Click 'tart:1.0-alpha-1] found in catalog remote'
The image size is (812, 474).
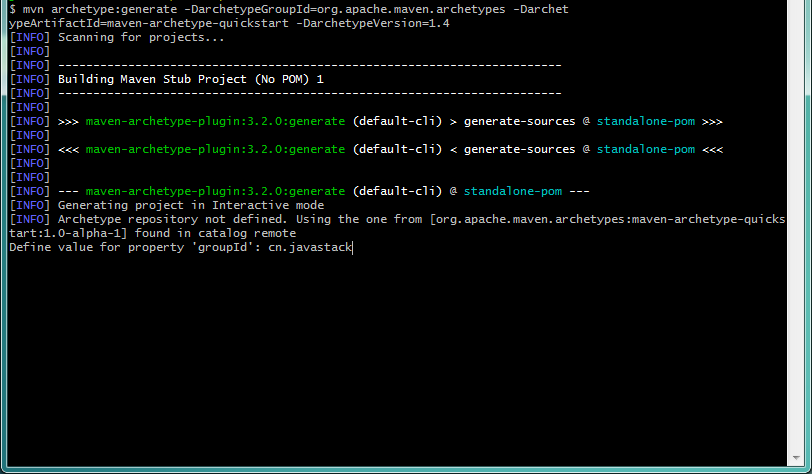pos(153,233)
